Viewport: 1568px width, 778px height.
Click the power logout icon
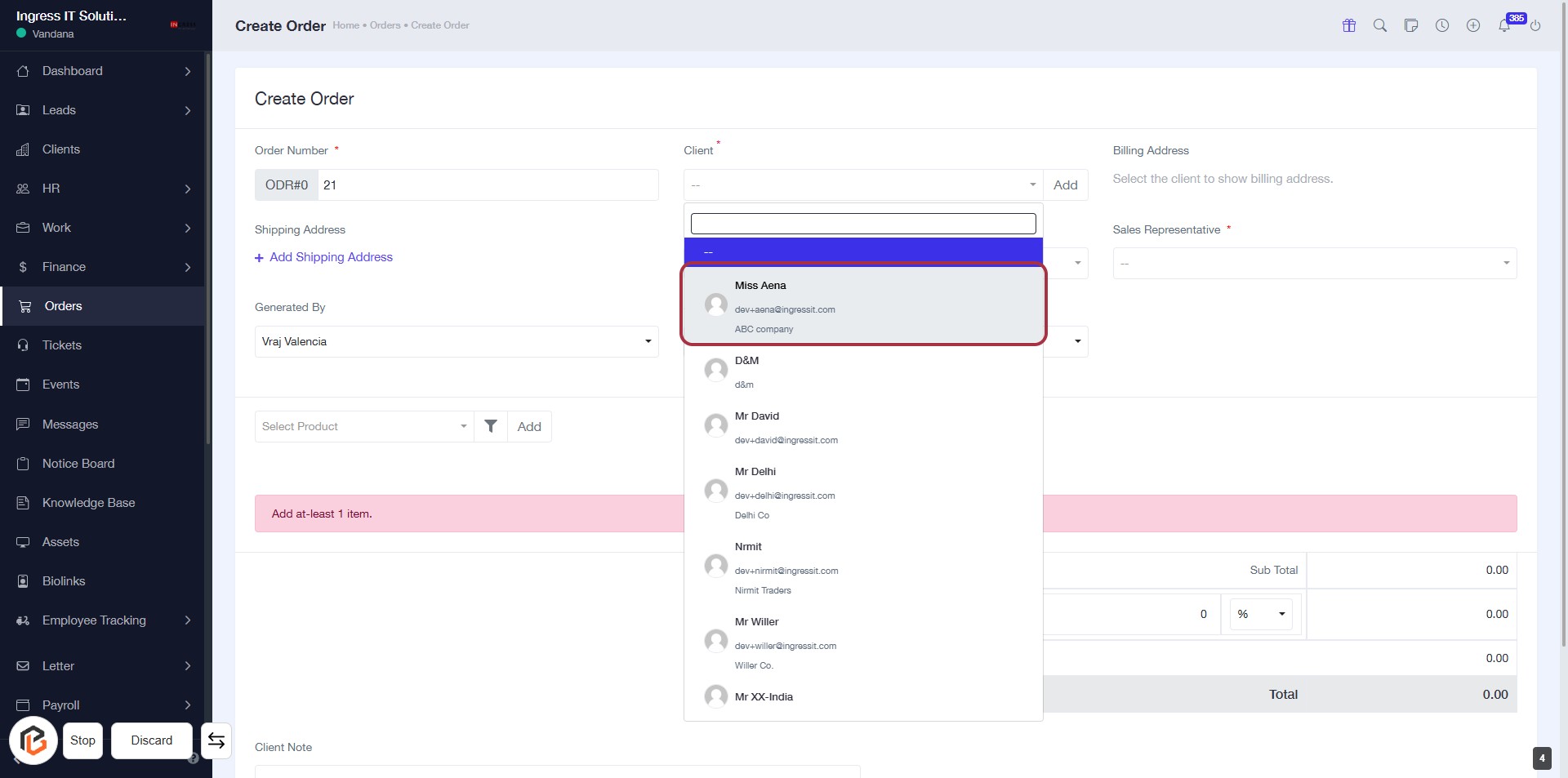click(1535, 25)
